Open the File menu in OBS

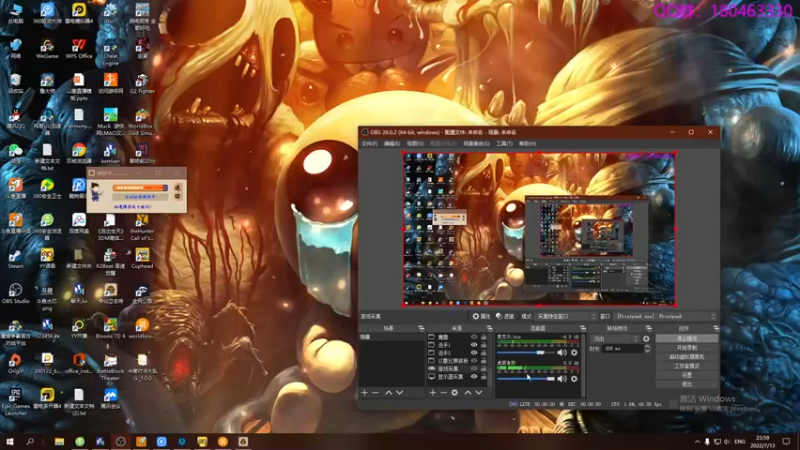(x=369, y=144)
